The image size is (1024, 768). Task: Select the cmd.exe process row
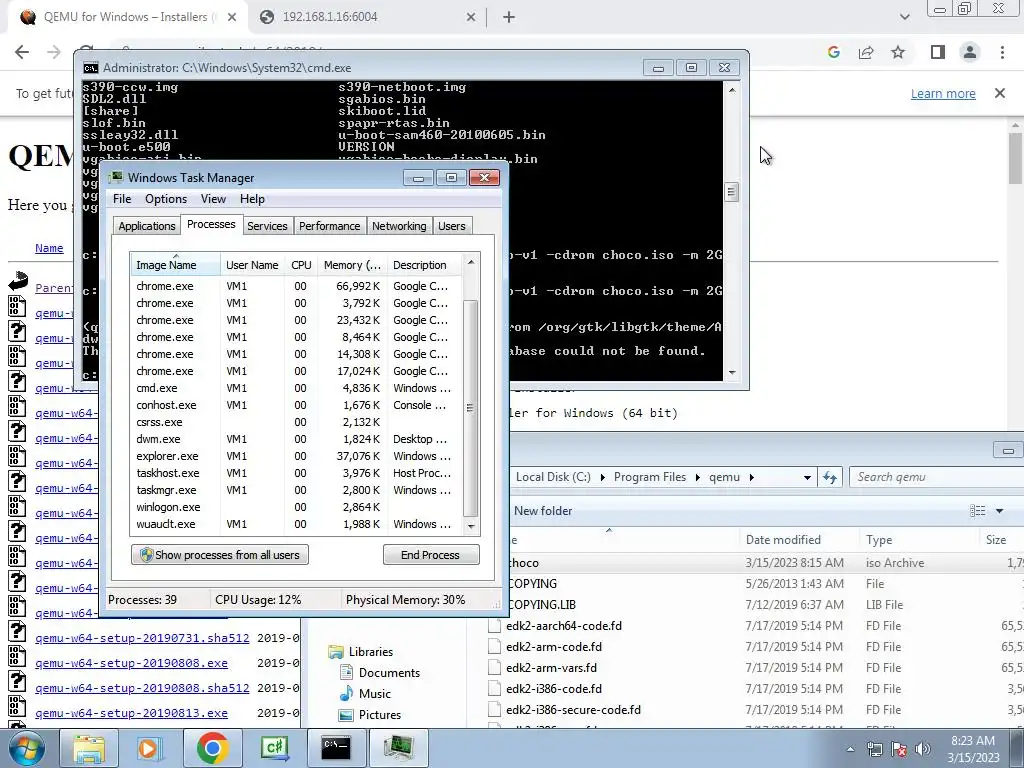tap(296, 388)
